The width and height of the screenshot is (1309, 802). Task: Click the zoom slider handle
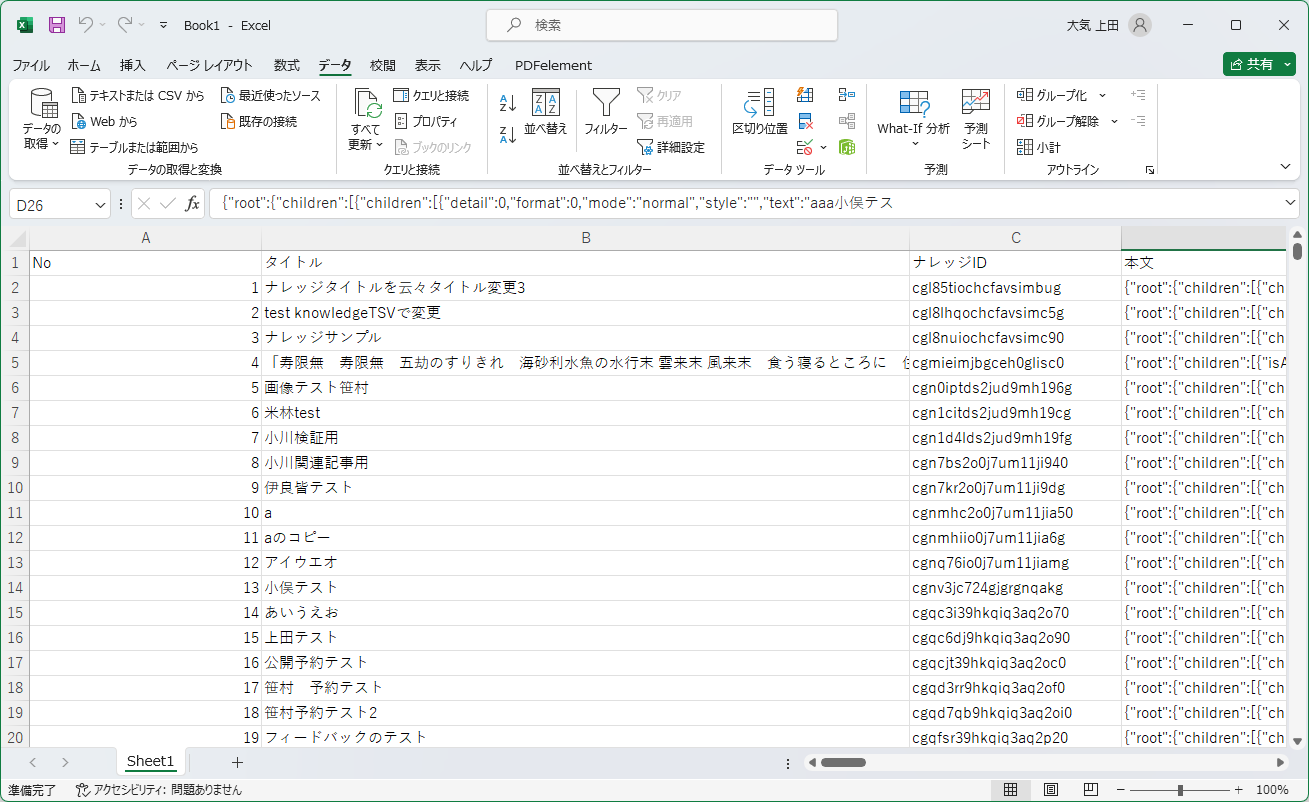pos(1181,790)
